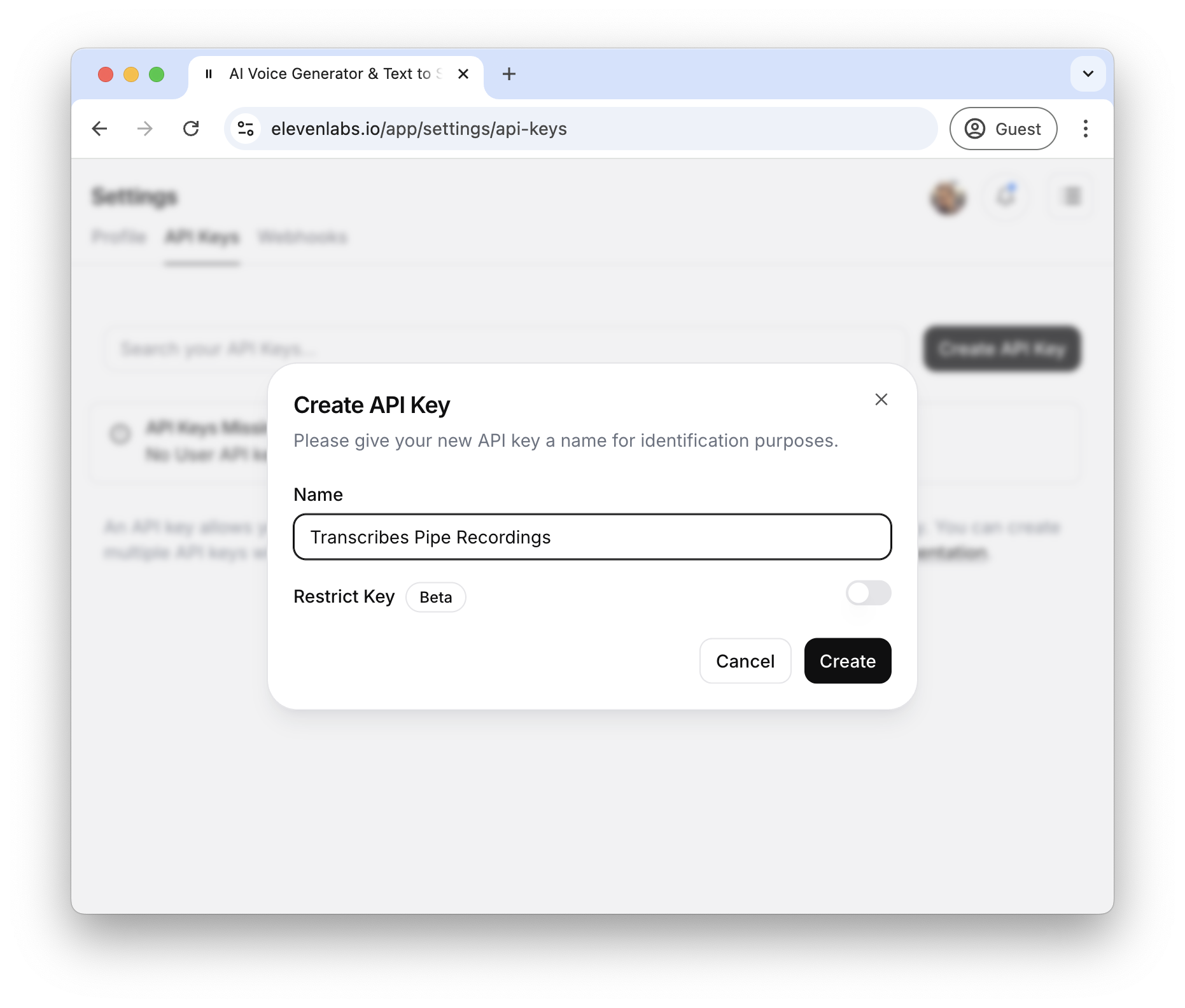
Task: Select the API Keys Missing radio indicator
Action: [120, 435]
